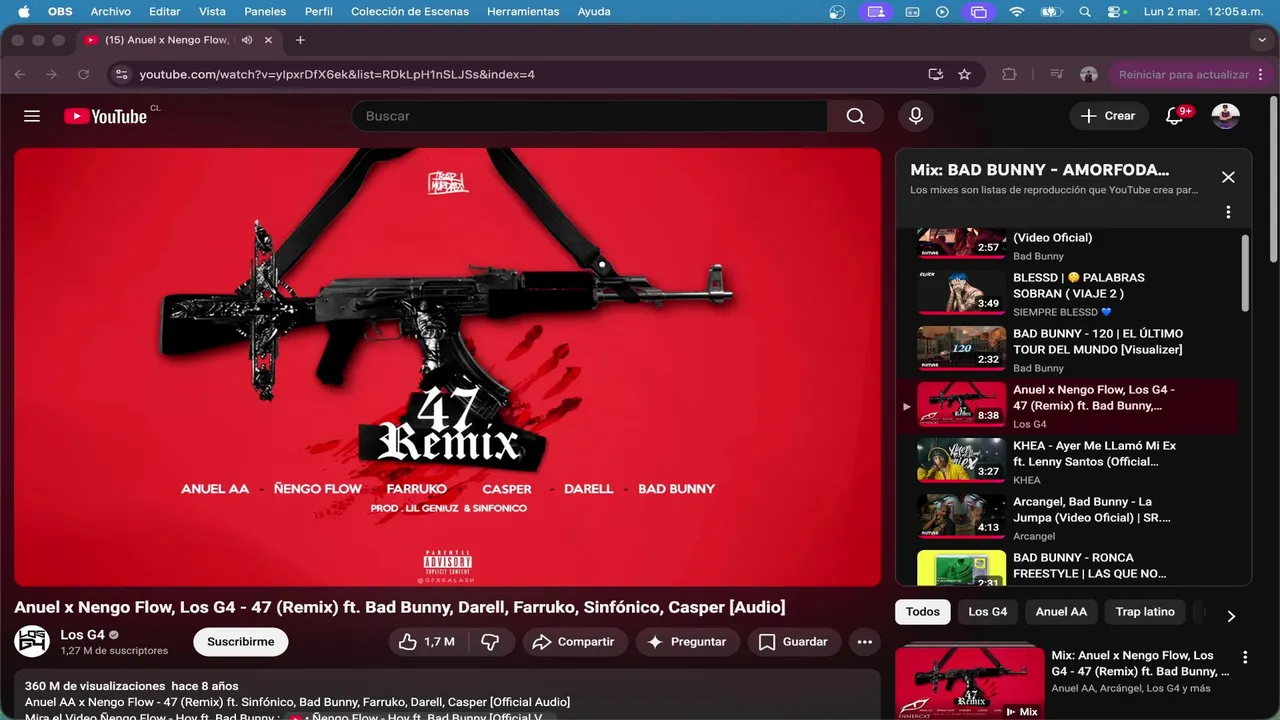This screenshot has width=1280, height=720.
Task: Open macOS Spotlight search
Action: 1085,12
